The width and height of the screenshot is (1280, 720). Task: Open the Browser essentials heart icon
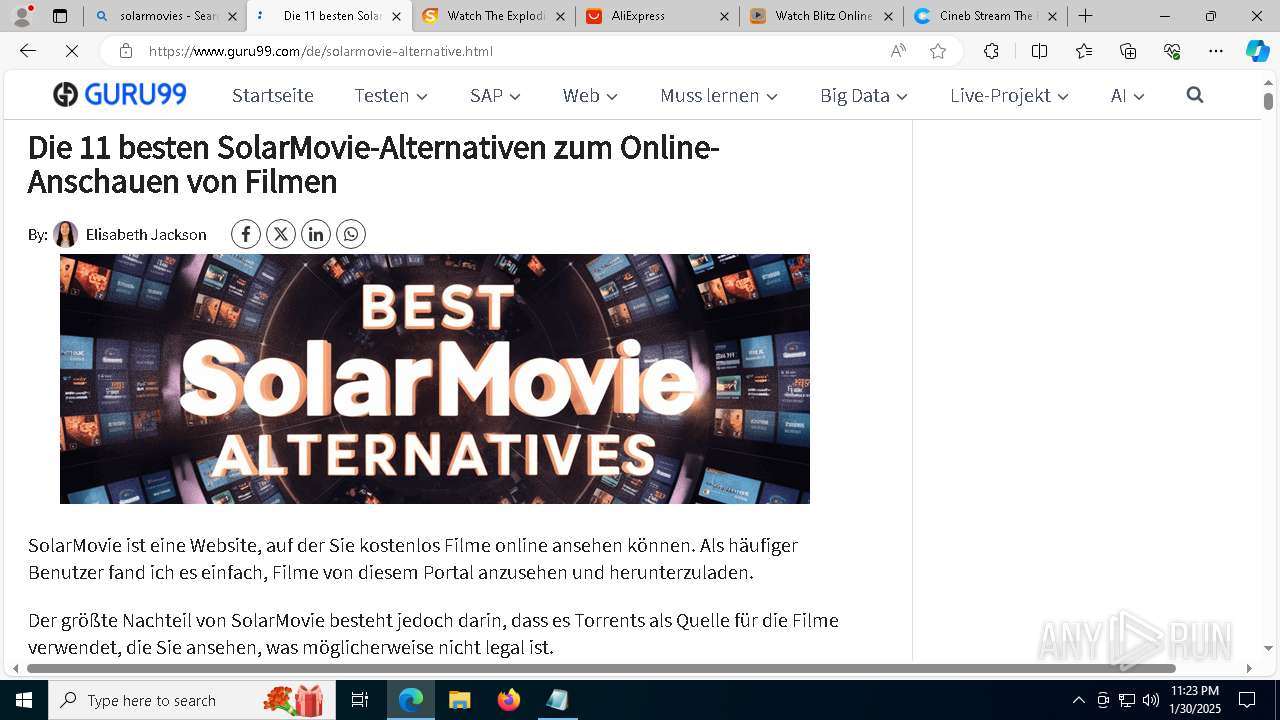point(1172,51)
